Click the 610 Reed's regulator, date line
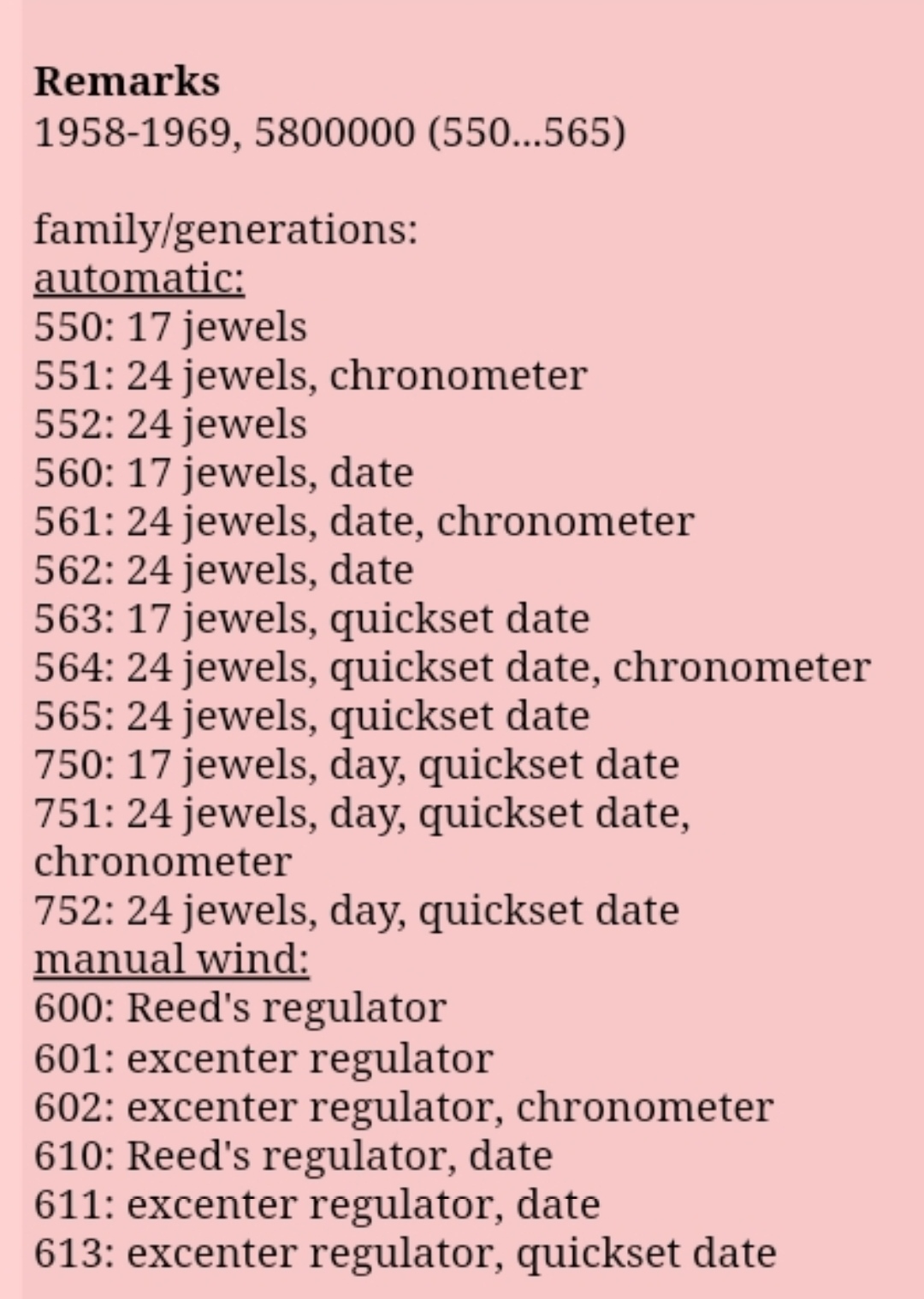Image resolution: width=924 pixels, height=1299 pixels. pyautogui.click(x=293, y=1156)
